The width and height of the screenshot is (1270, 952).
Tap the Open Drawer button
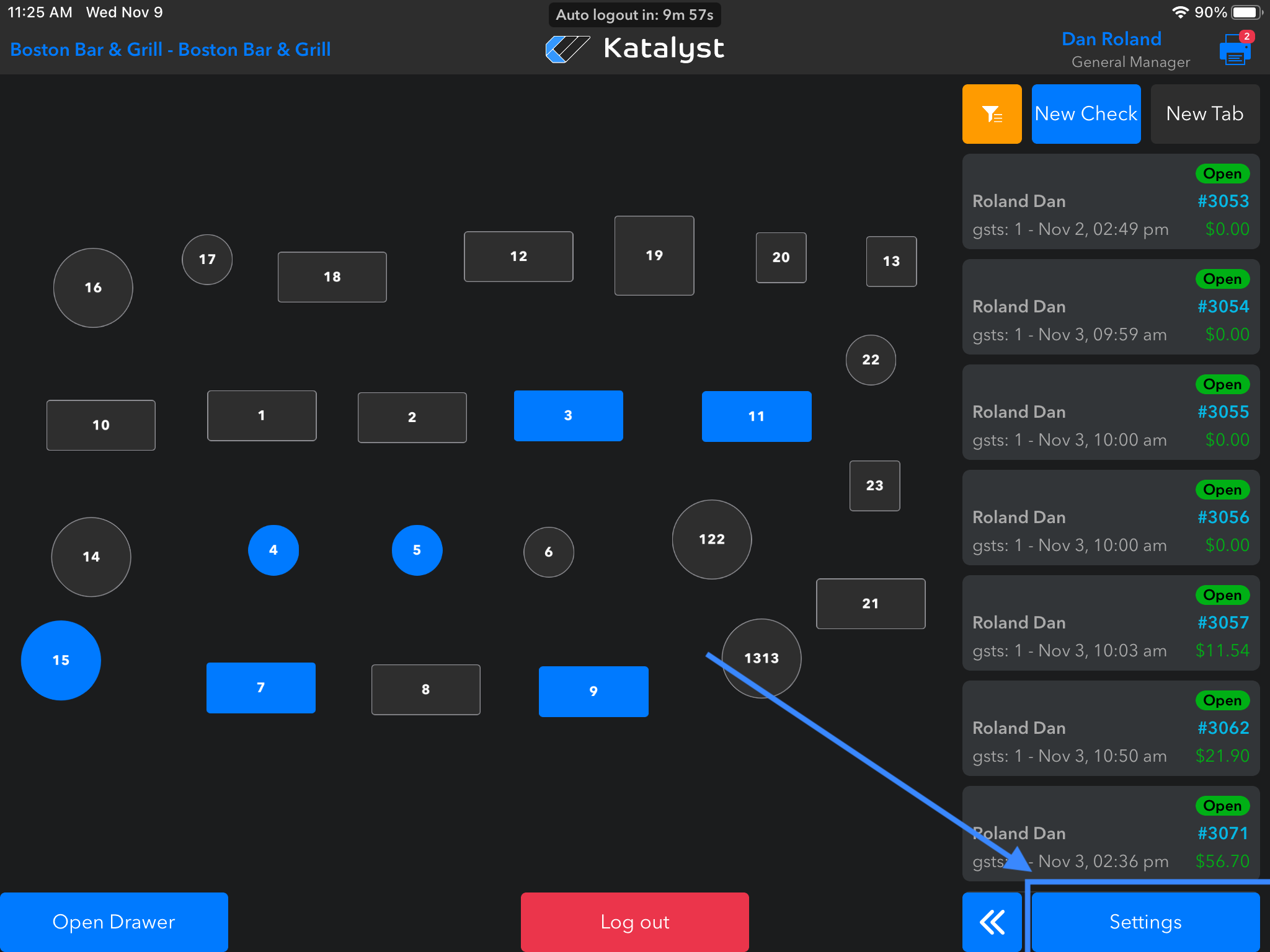pos(114,922)
